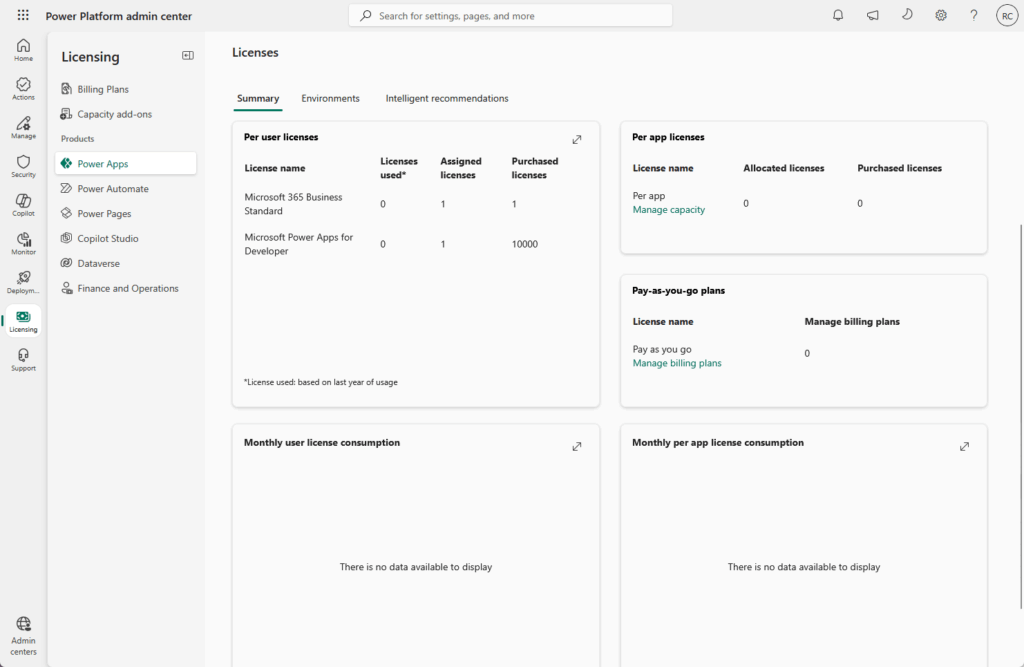Image resolution: width=1024 pixels, height=667 pixels.
Task: Select Finance and Operations product
Action: 125,287
